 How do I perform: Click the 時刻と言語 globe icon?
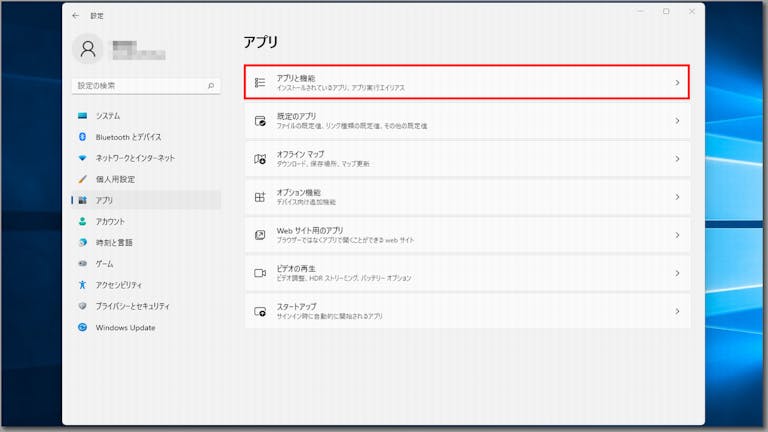coord(82,242)
